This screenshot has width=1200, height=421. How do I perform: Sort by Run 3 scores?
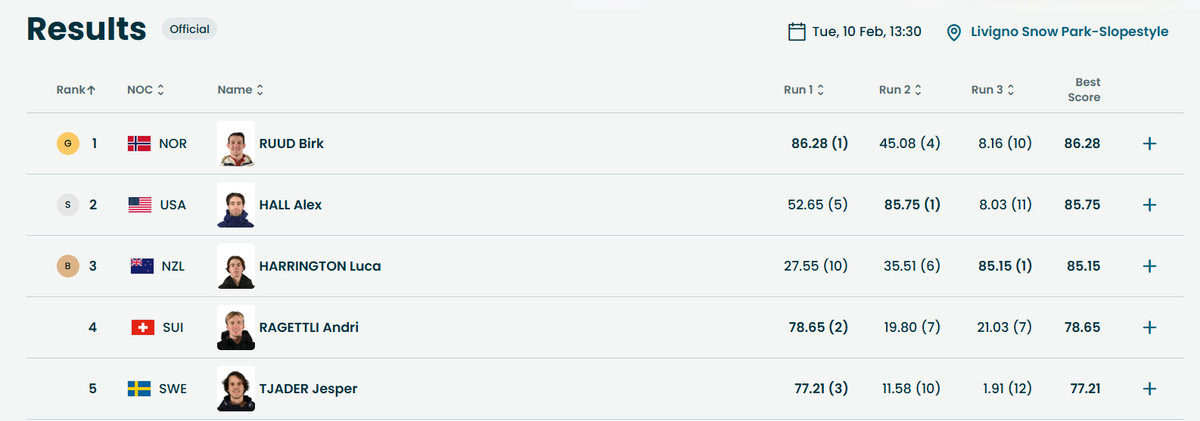pos(992,90)
